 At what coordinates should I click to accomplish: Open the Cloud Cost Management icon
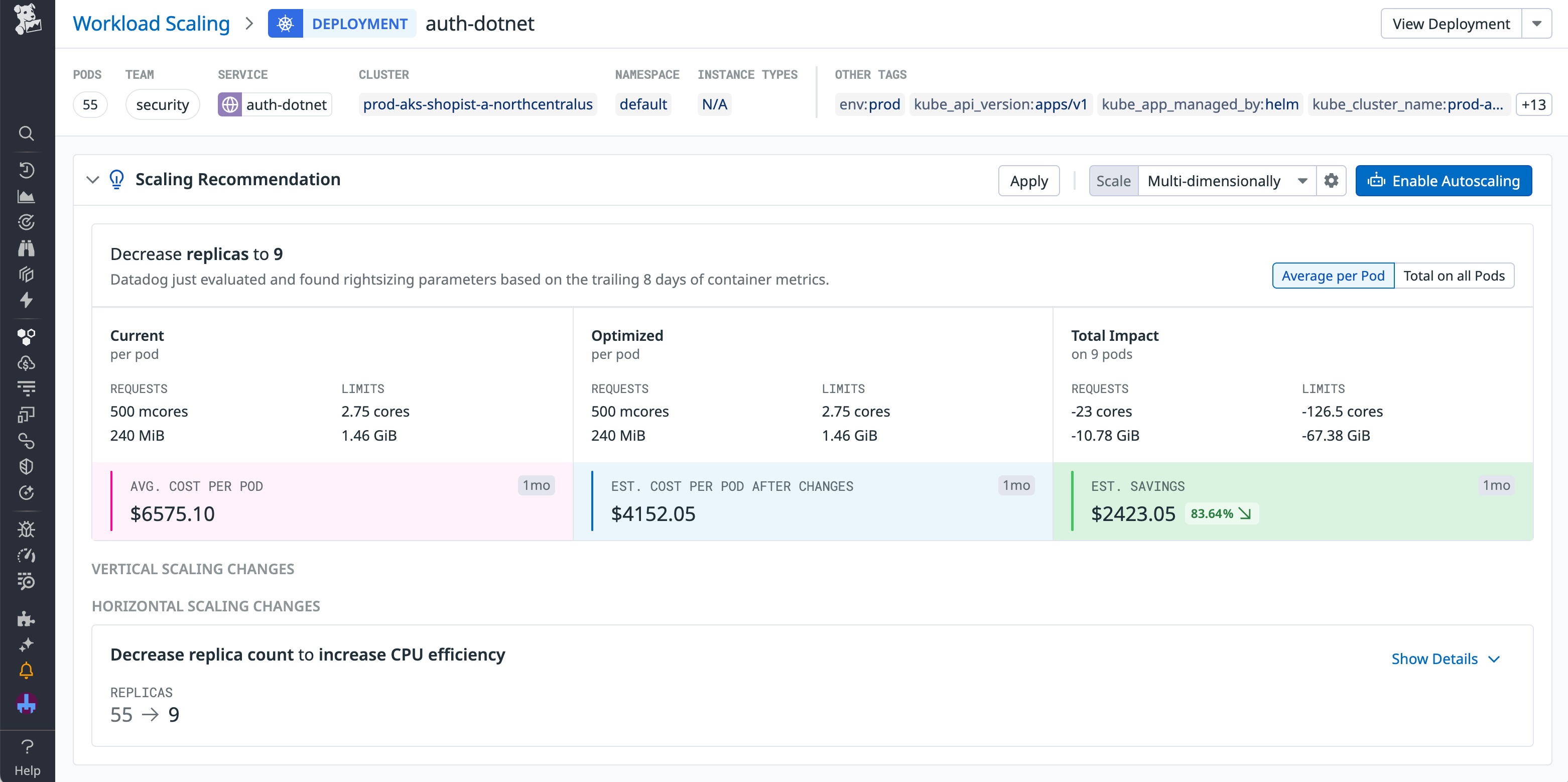[x=26, y=363]
